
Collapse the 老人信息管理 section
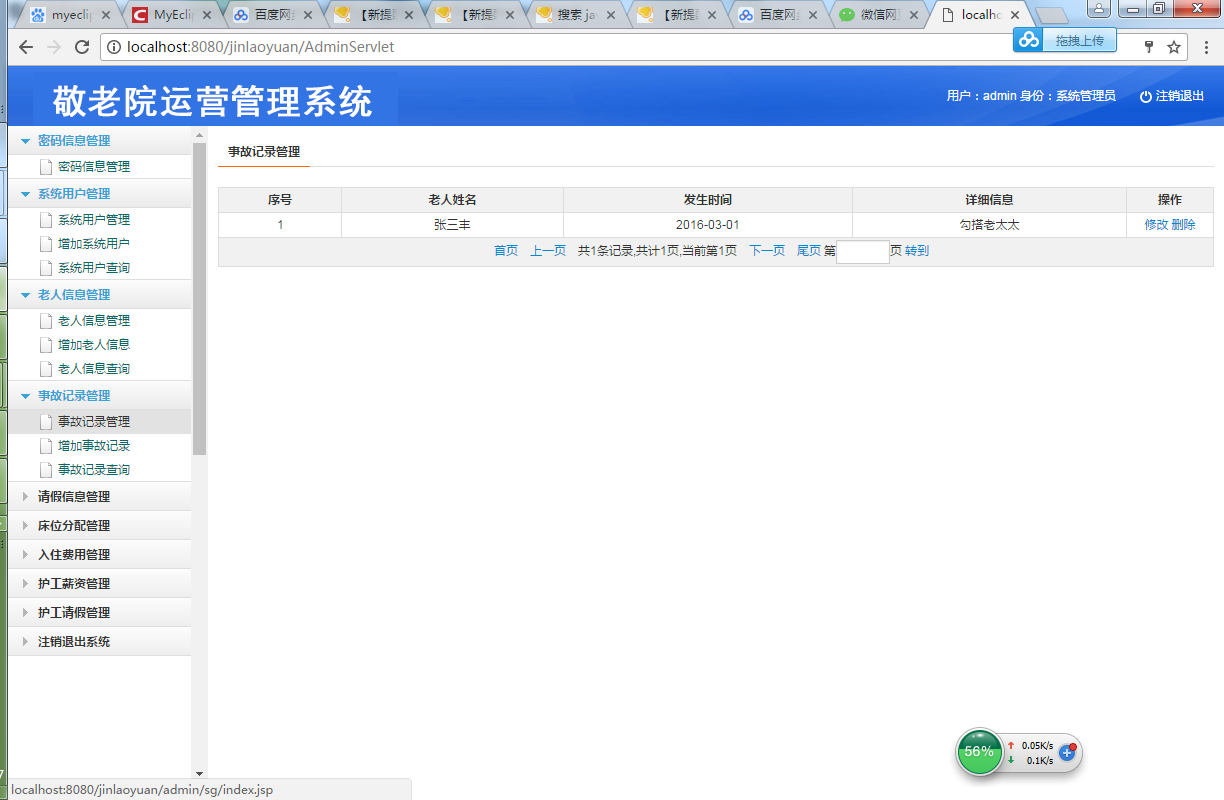[25, 295]
